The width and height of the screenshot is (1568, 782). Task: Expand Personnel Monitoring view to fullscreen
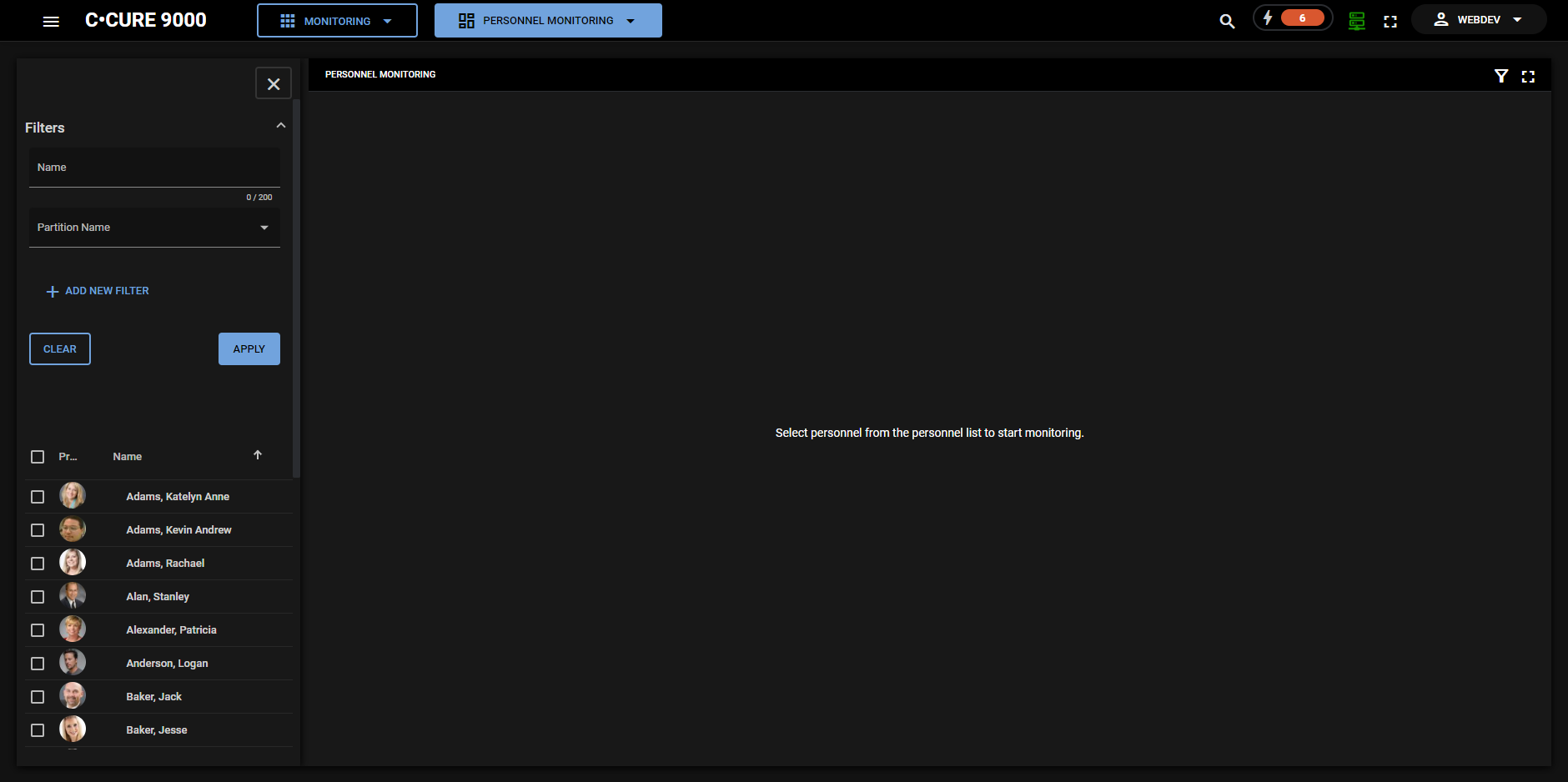pos(1528,76)
